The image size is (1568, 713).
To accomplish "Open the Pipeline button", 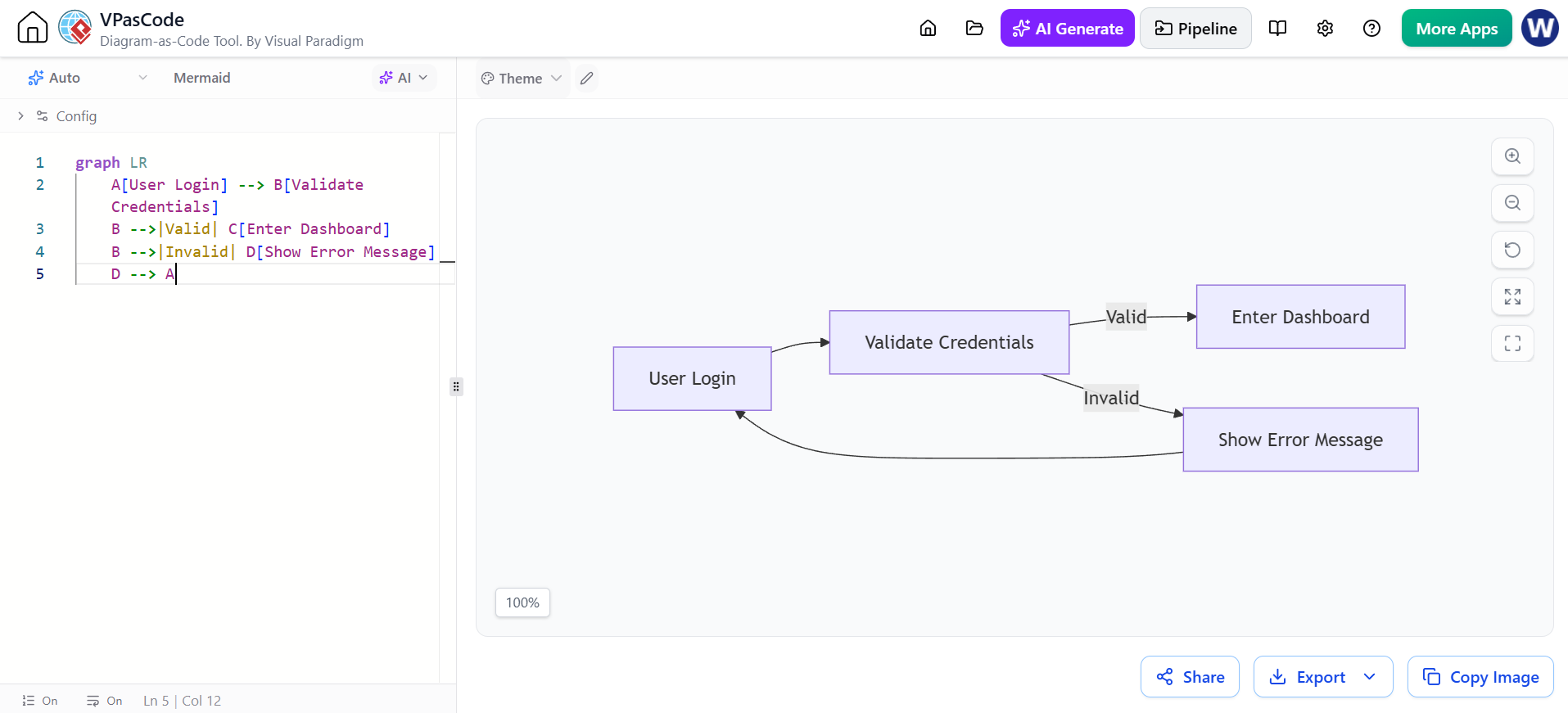I will (x=1195, y=29).
